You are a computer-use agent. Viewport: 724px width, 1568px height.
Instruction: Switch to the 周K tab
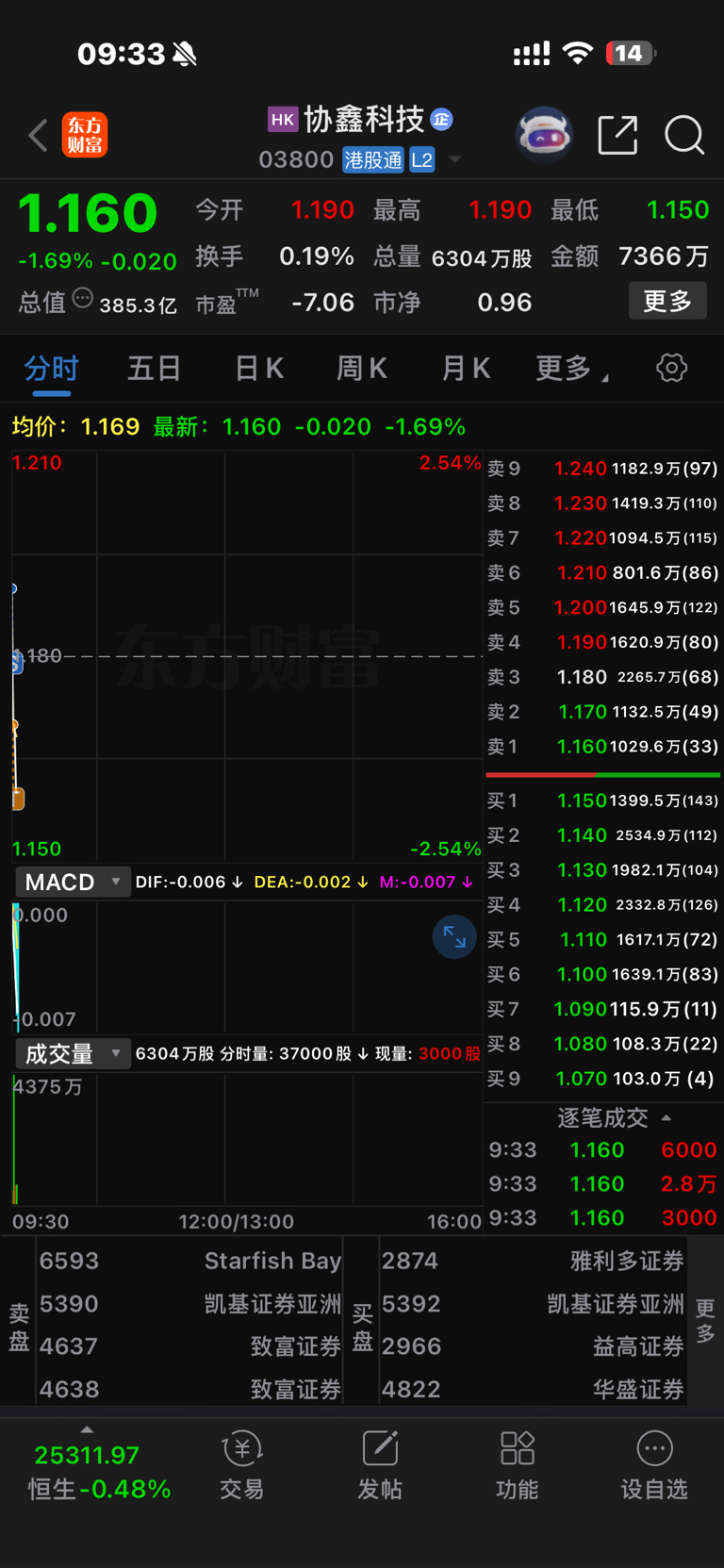click(x=362, y=368)
